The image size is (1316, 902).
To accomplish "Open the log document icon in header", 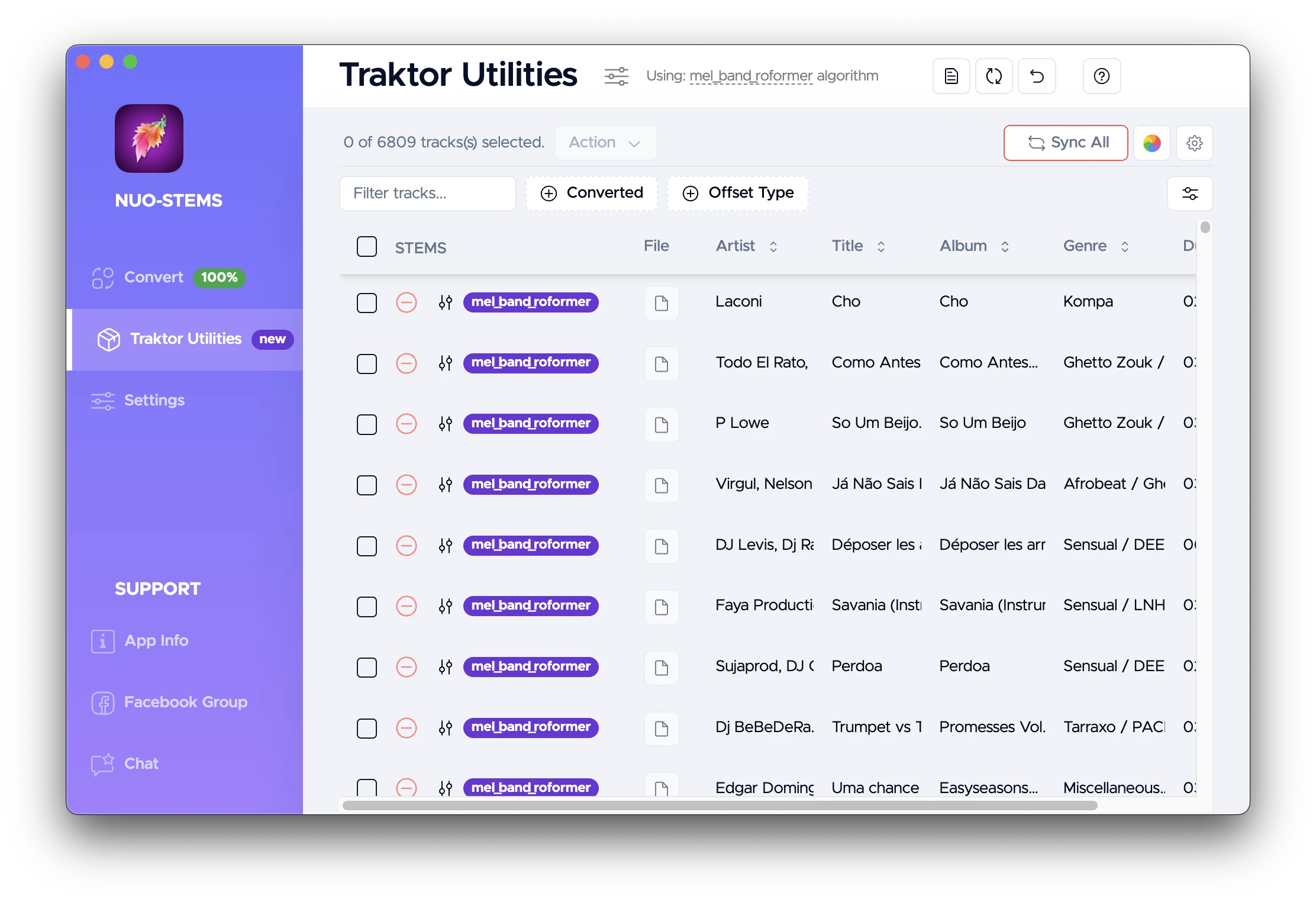I will [x=951, y=76].
